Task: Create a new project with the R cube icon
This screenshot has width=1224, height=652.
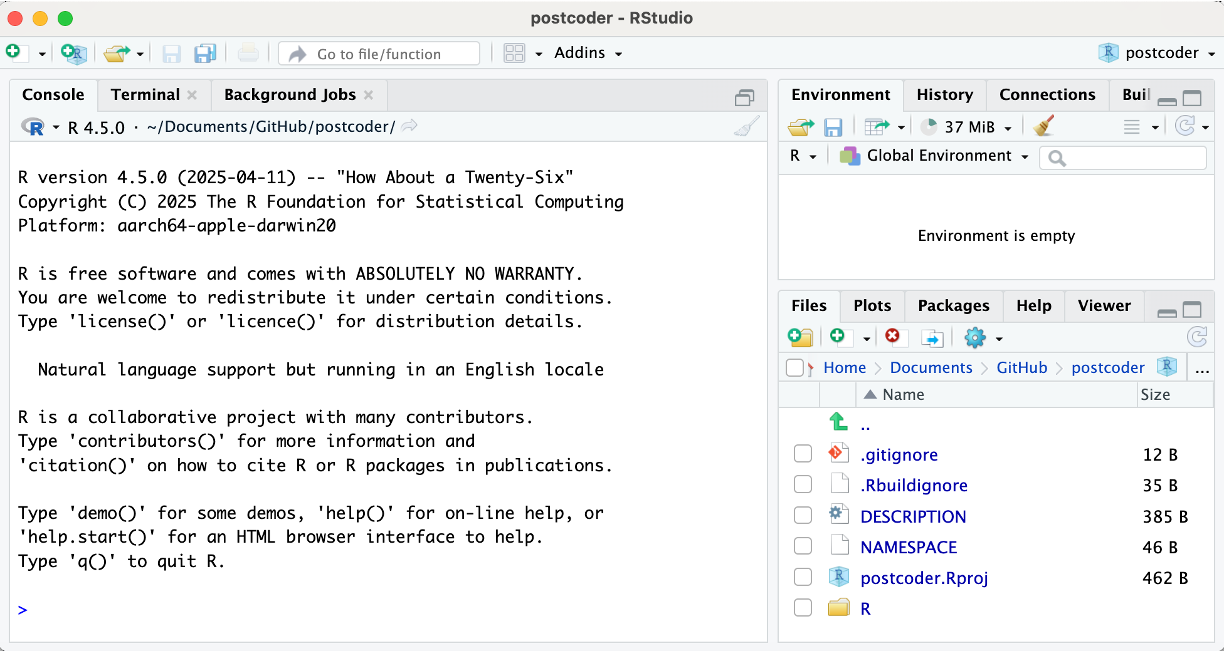Action: pos(74,53)
